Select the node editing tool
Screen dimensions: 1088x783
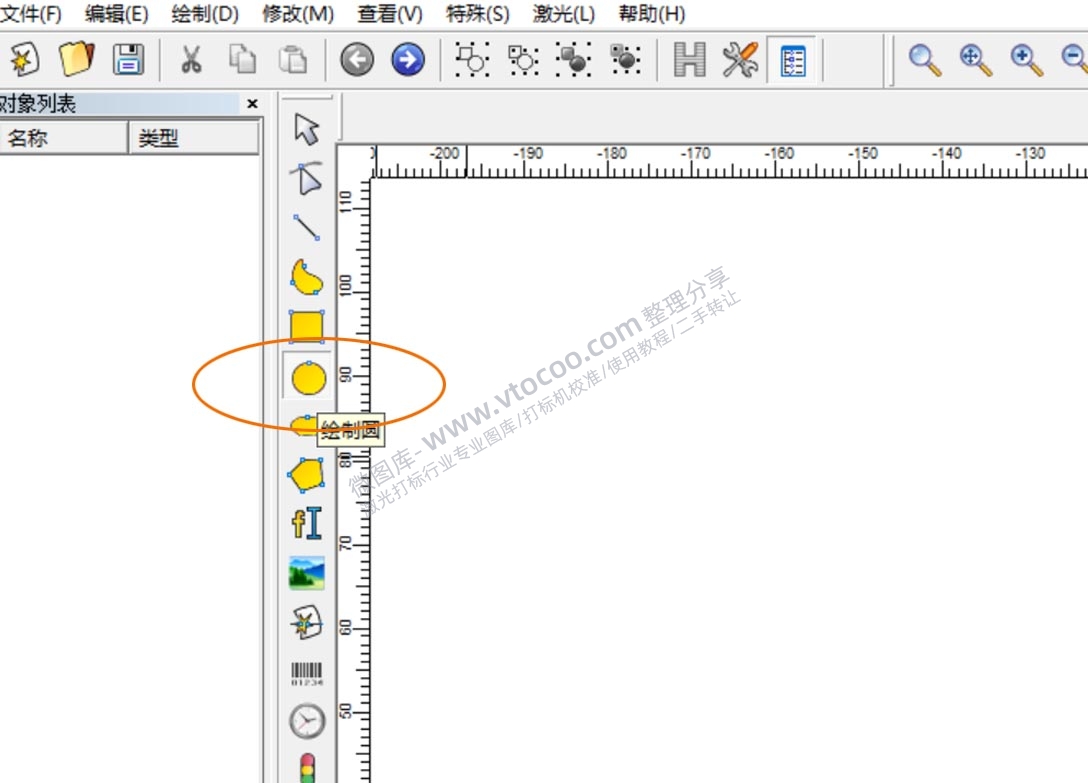coord(307,178)
